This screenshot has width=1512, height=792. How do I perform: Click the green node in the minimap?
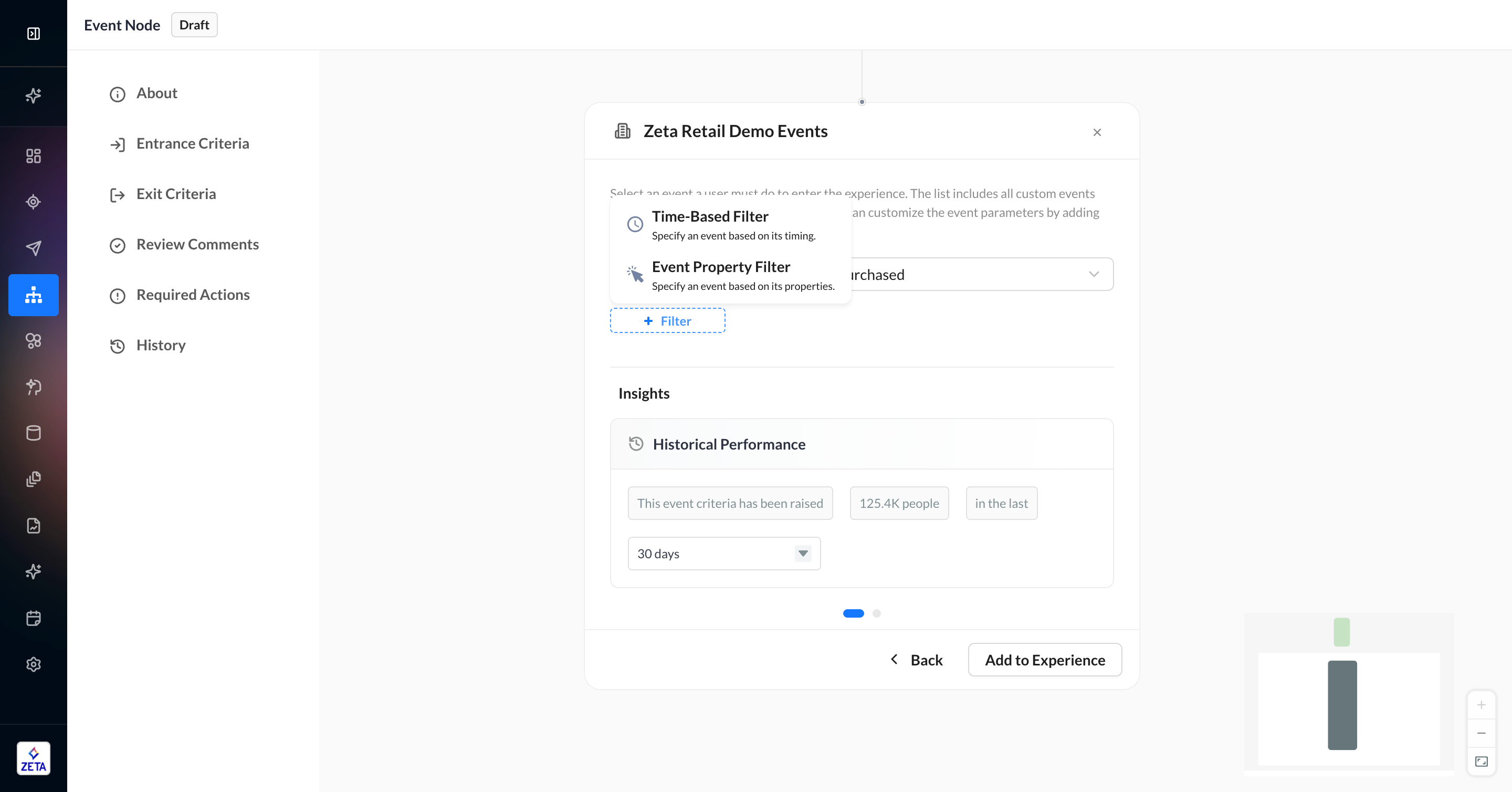(1342, 632)
